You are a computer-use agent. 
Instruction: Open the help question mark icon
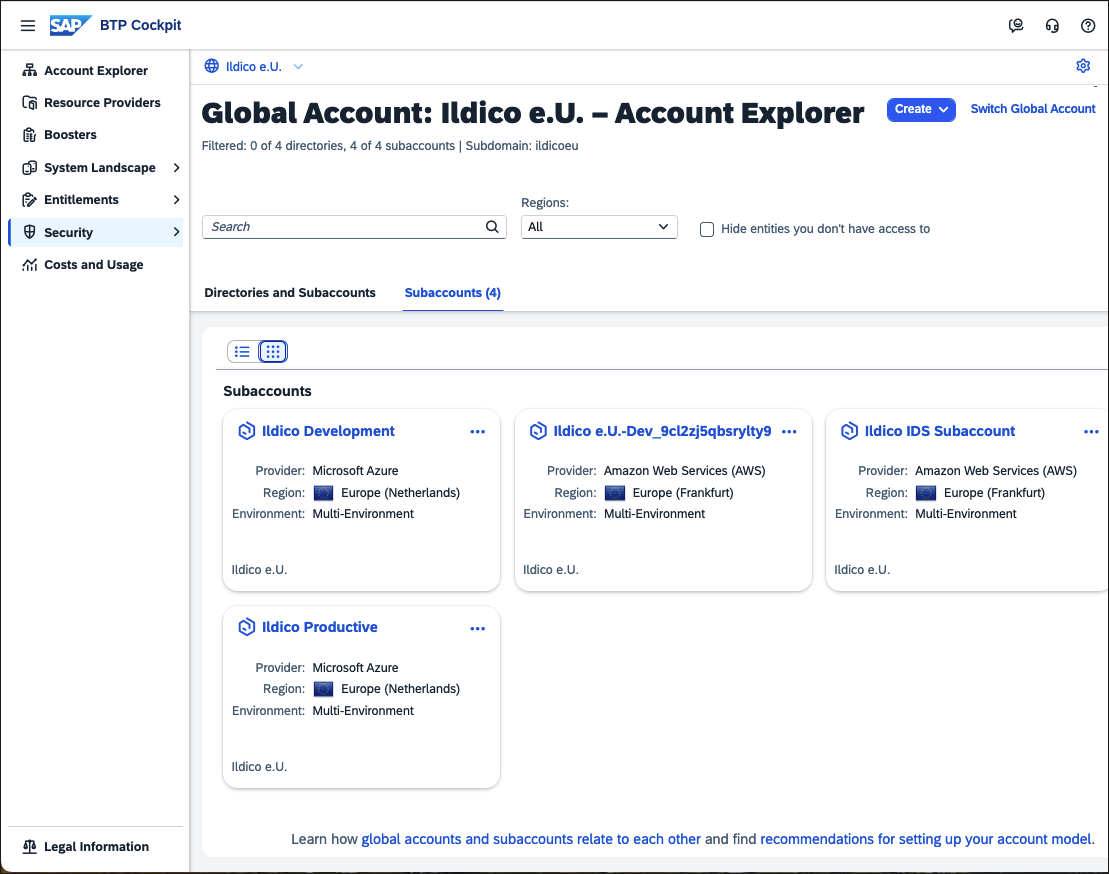pos(1088,25)
